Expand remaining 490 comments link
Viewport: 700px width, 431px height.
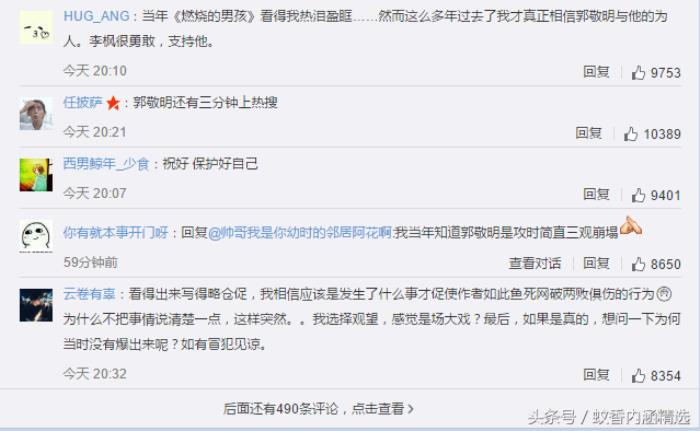tap(318, 409)
